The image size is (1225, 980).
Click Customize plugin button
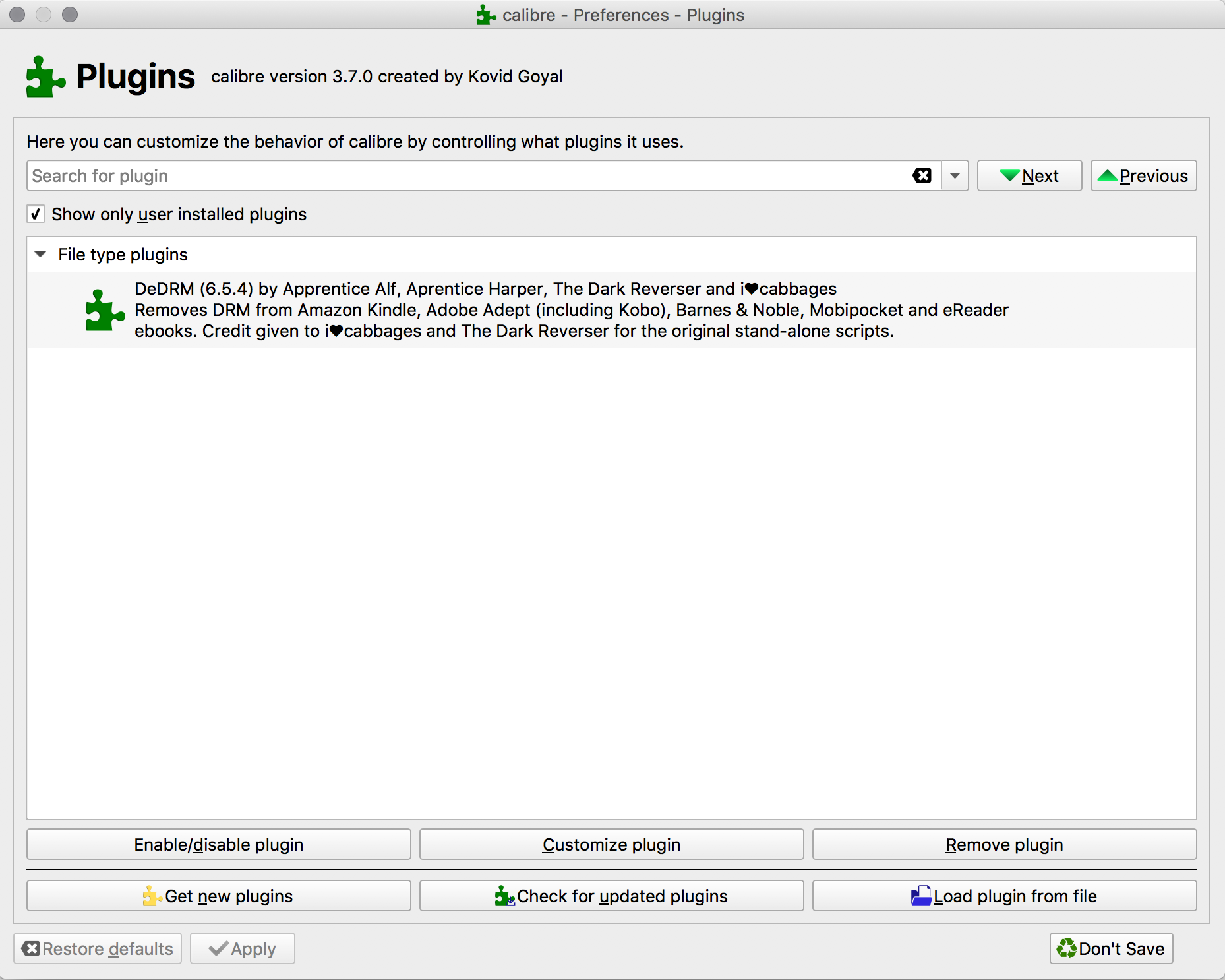click(x=611, y=844)
